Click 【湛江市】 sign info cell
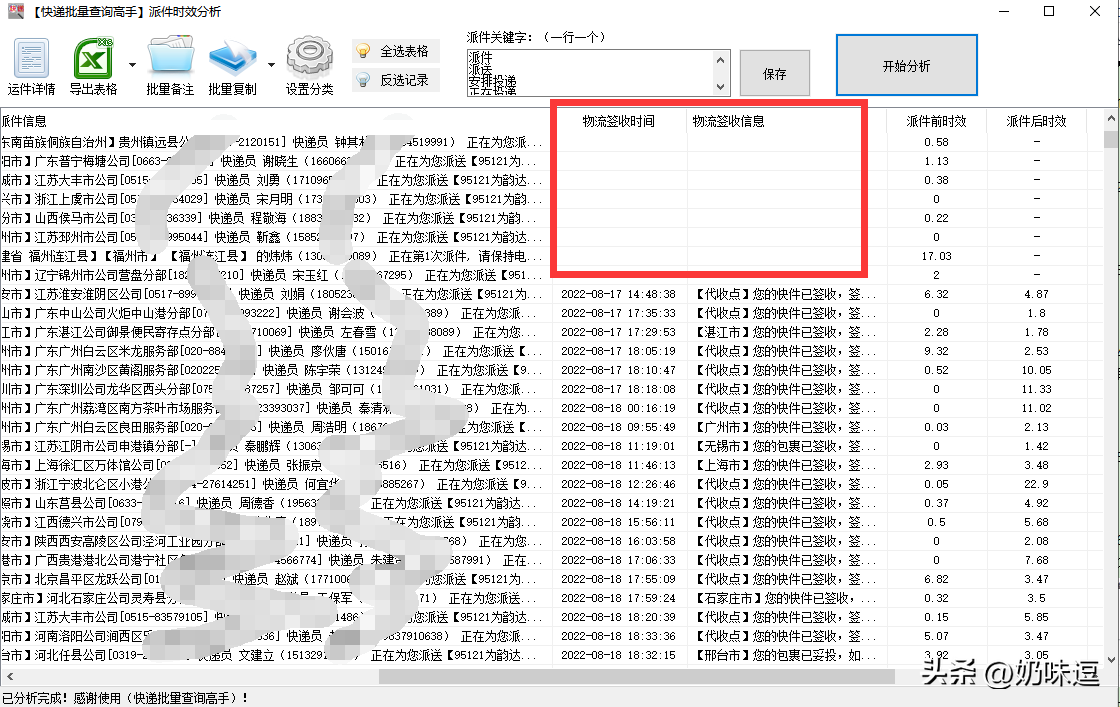The width and height of the screenshot is (1120, 707). pos(785,332)
